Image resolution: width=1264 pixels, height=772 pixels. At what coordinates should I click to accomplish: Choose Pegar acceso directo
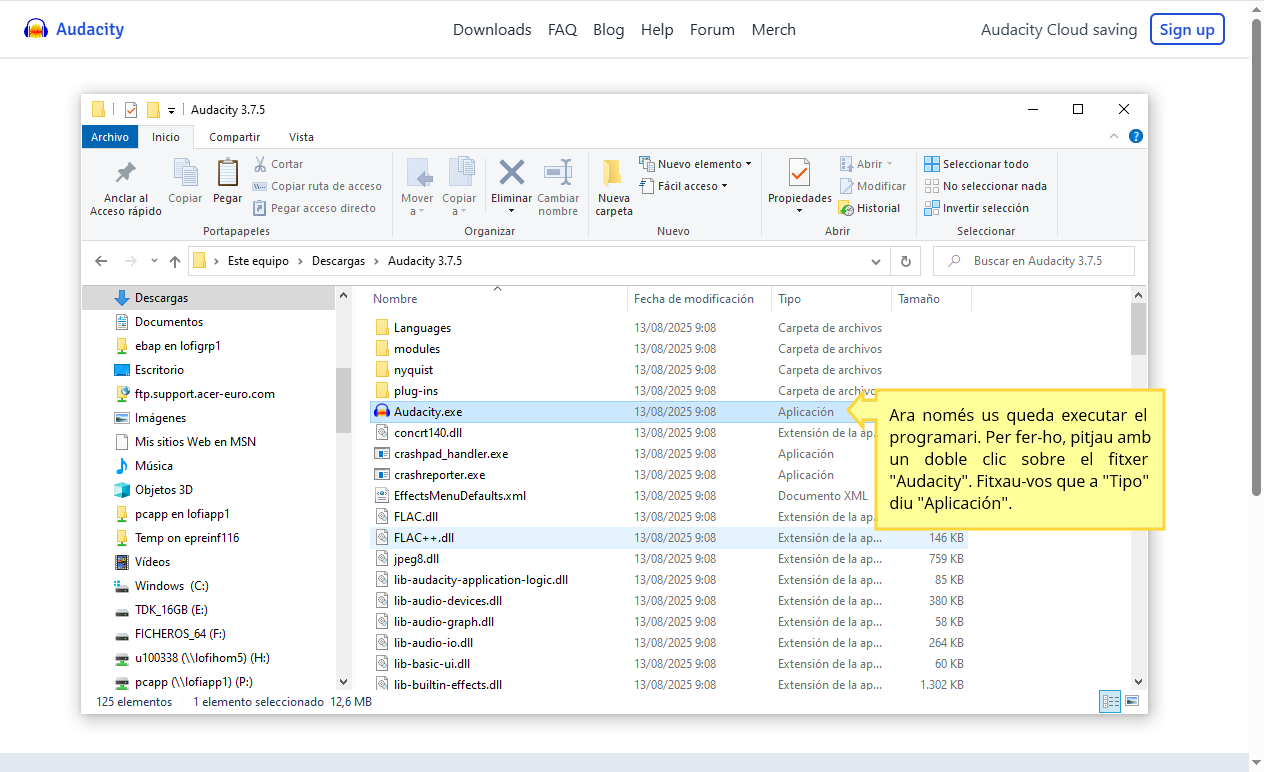click(314, 208)
